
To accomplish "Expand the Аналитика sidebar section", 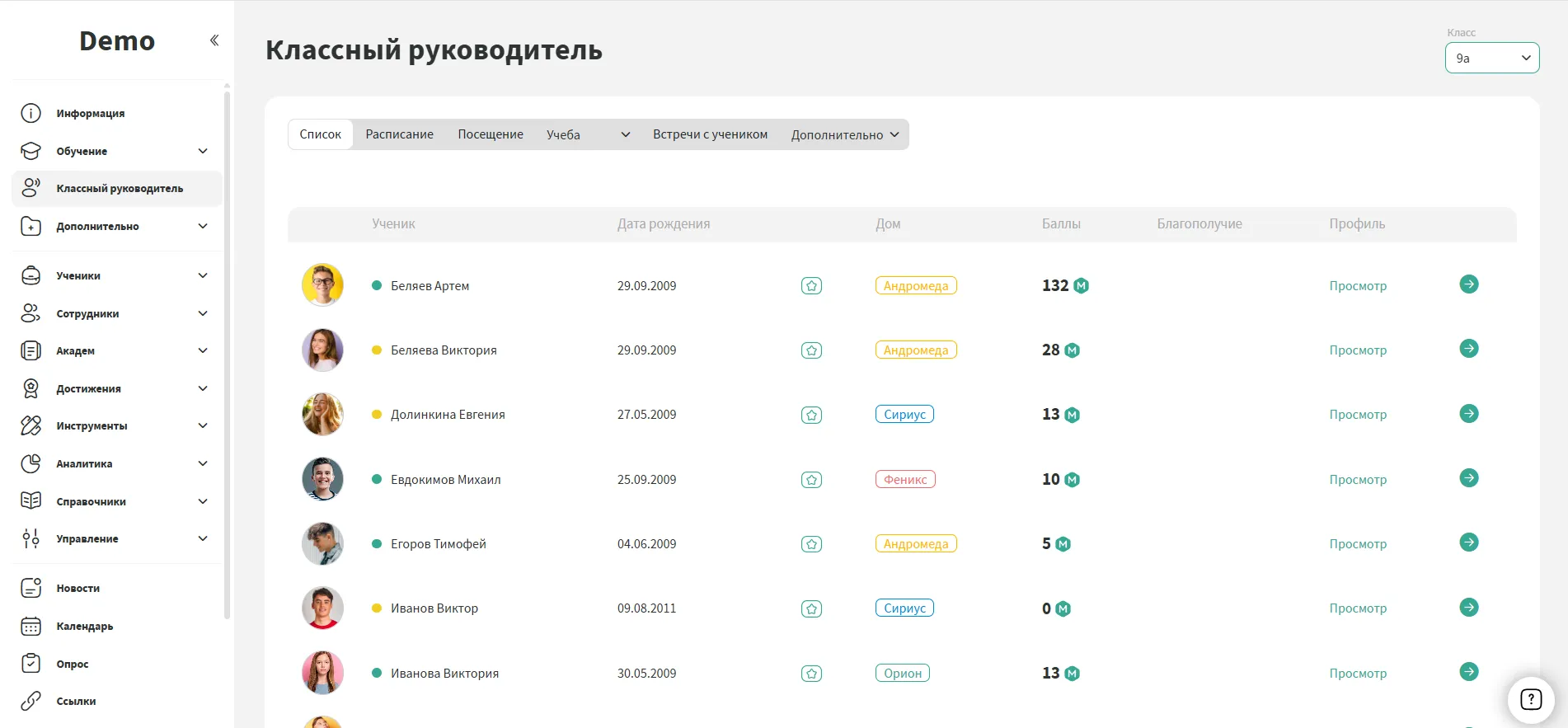I will [x=203, y=463].
